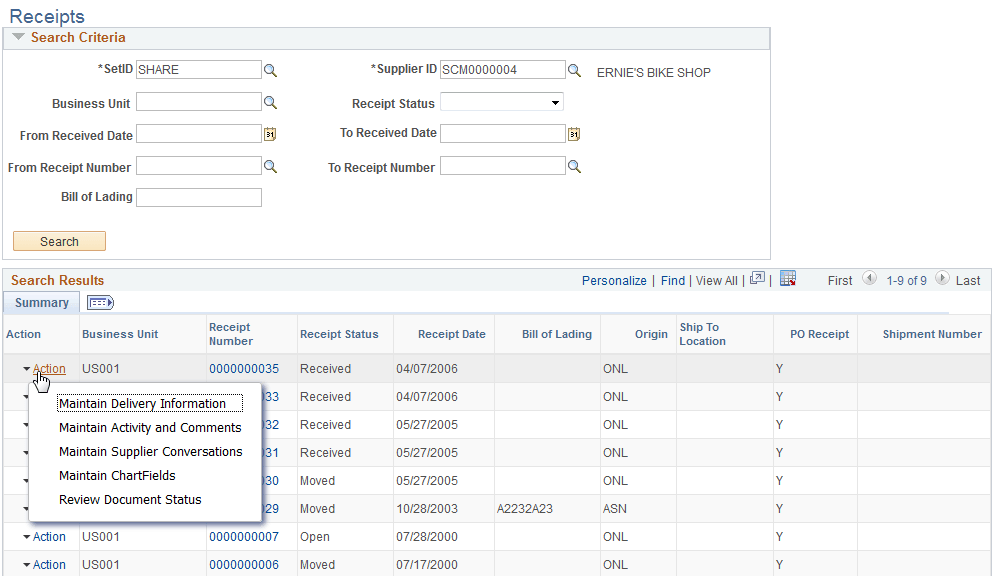The height and width of the screenshot is (576, 999).
Task: Open the From Receipt Number lookup
Action: [x=270, y=165]
